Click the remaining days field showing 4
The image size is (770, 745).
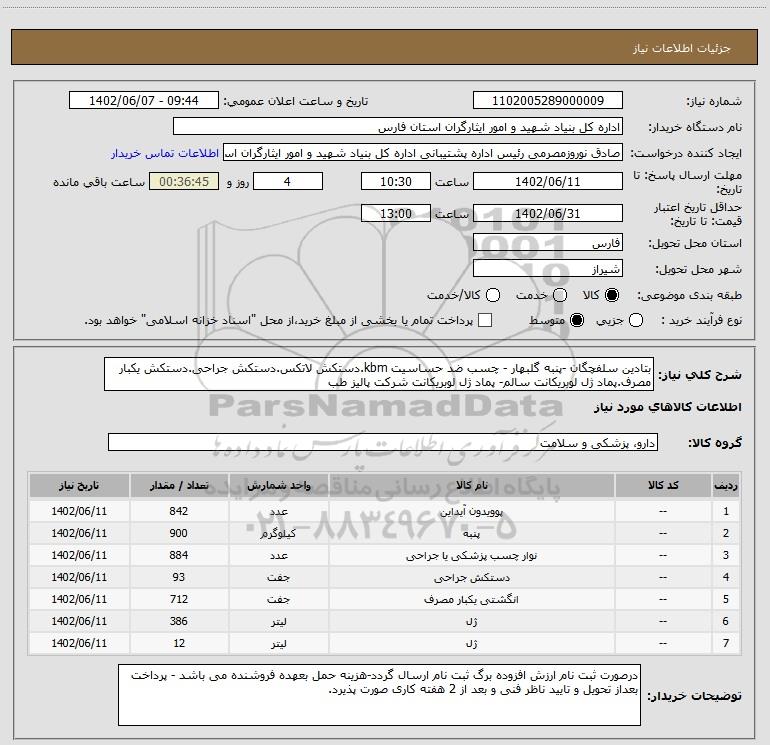click(288, 181)
